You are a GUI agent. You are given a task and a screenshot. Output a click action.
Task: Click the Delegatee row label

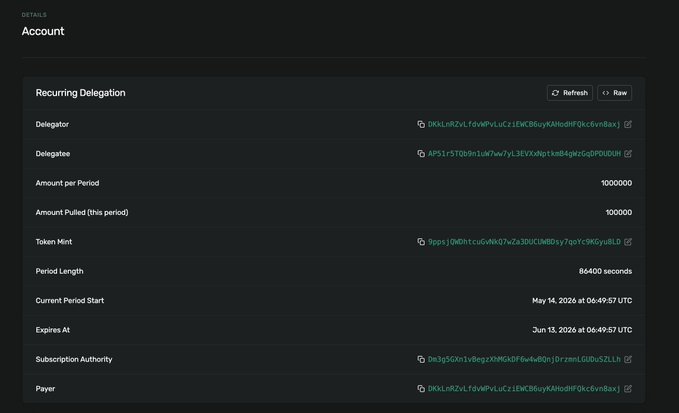point(53,154)
